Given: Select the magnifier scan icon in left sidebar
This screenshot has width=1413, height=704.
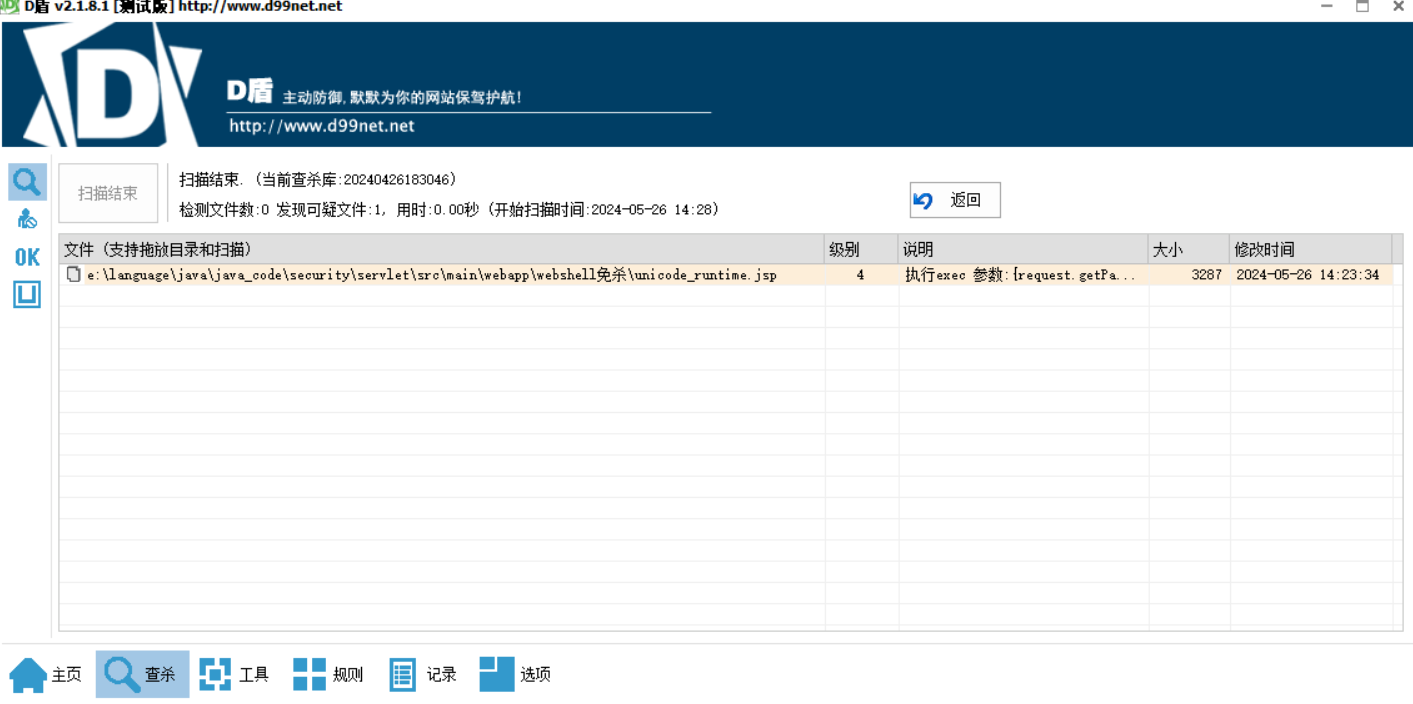Looking at the screenshot, I should (27, 182).
